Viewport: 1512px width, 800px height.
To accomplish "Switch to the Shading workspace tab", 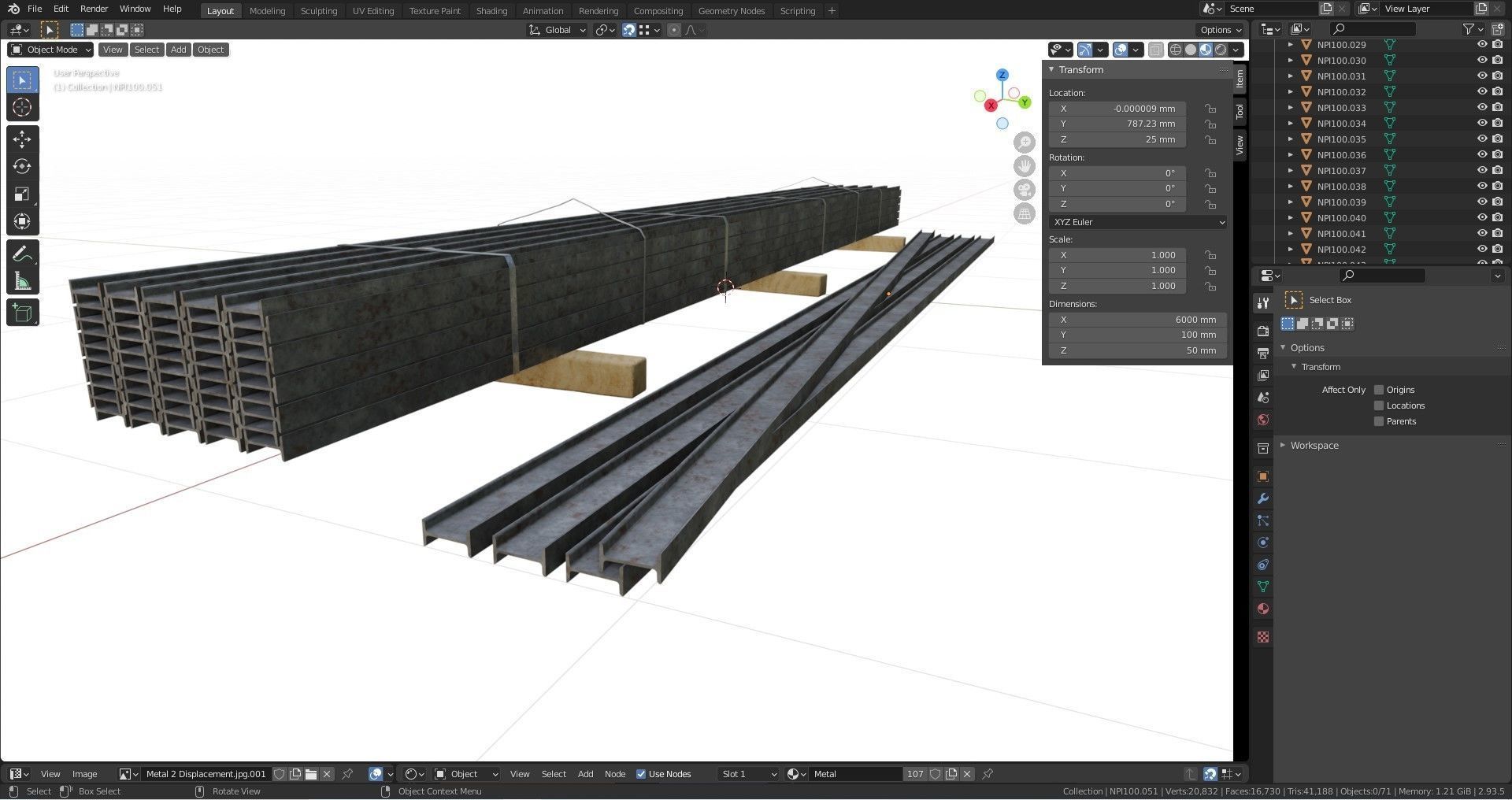I will 491,11.
